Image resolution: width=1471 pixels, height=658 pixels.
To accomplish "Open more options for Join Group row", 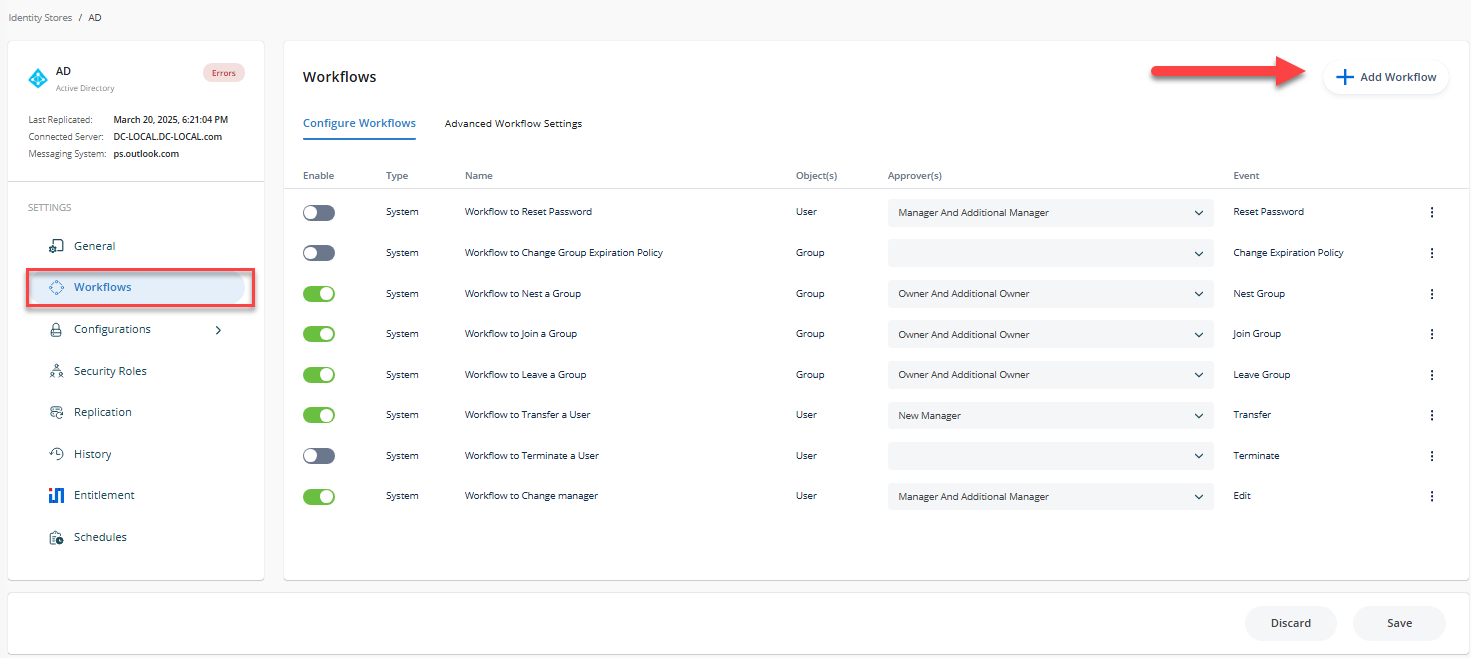I will click(x=1432, y=334).
